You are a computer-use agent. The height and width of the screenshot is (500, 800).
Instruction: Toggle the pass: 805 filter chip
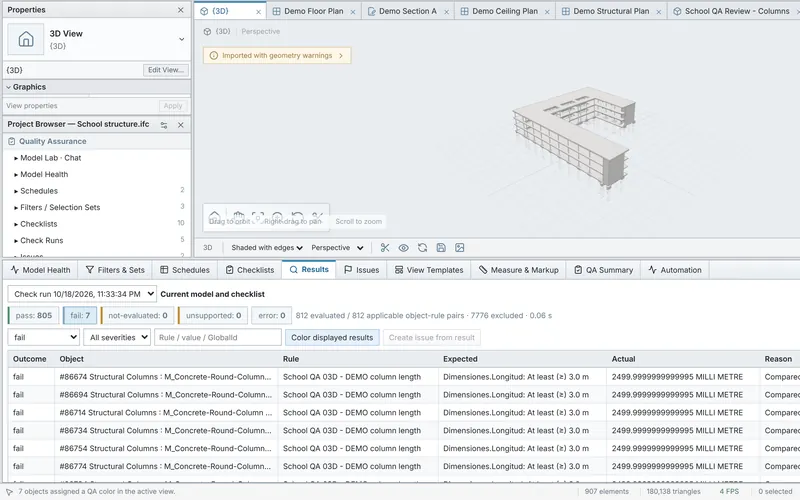[x=34, y=315]
